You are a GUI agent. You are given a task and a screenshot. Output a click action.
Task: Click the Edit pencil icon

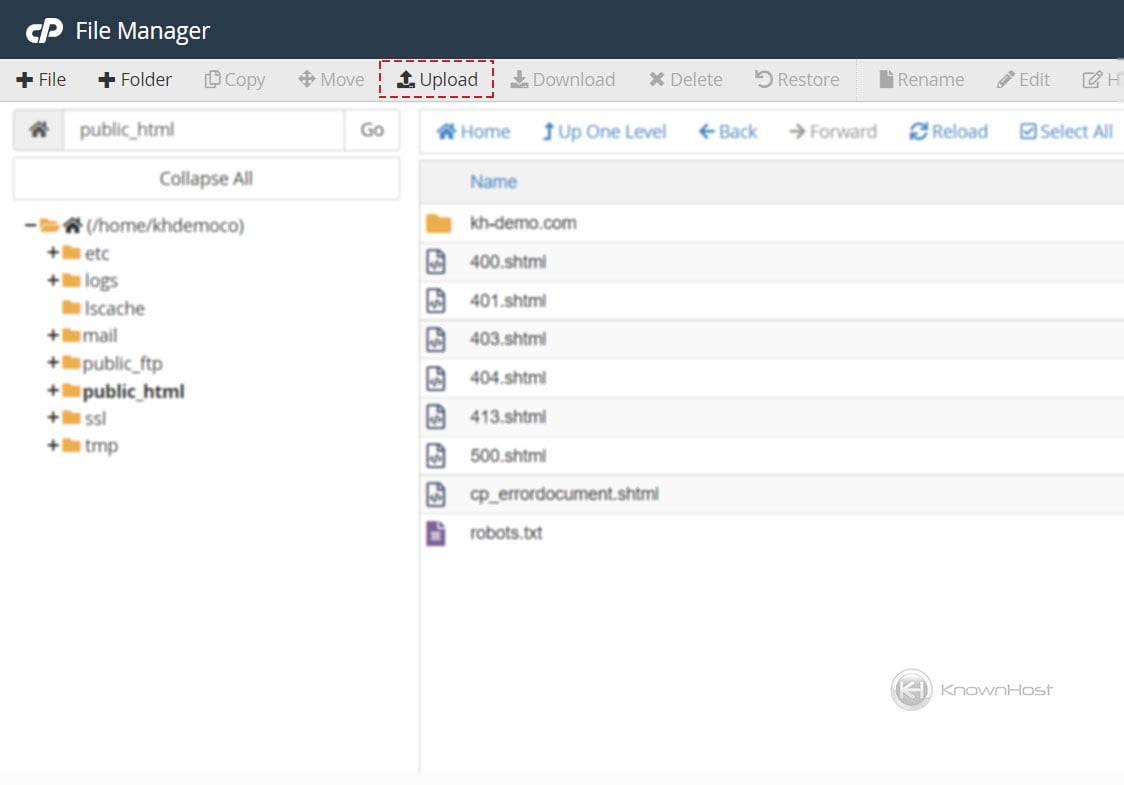[1006, 79]
